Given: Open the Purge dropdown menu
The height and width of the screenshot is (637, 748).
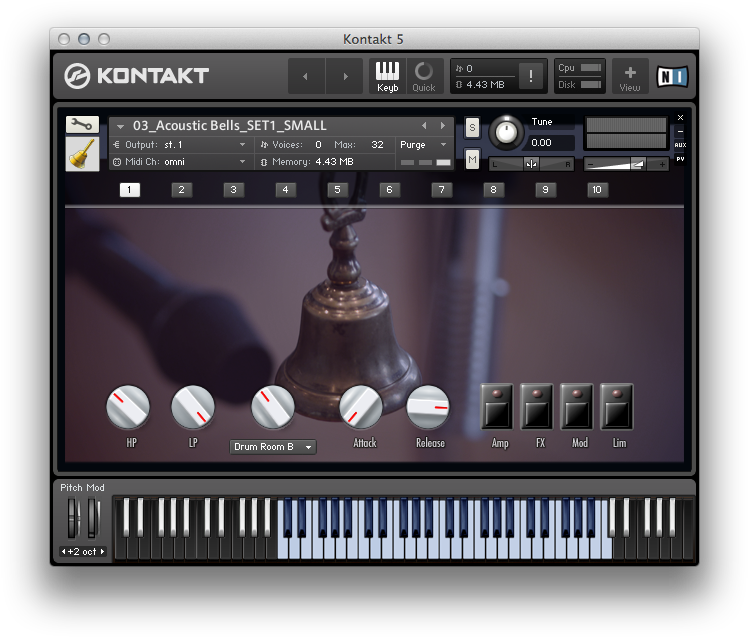Looking at the screenshot, I should pyautogui.click(x=424, y=145).
